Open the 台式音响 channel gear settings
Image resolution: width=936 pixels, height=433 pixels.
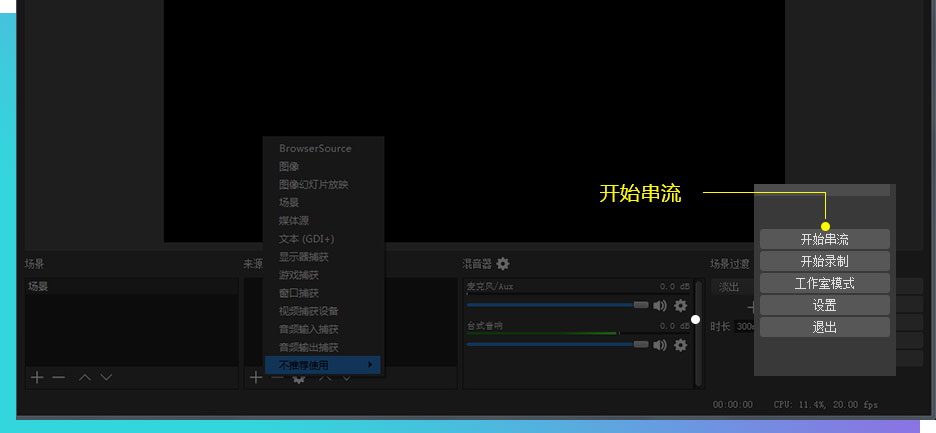681,344
